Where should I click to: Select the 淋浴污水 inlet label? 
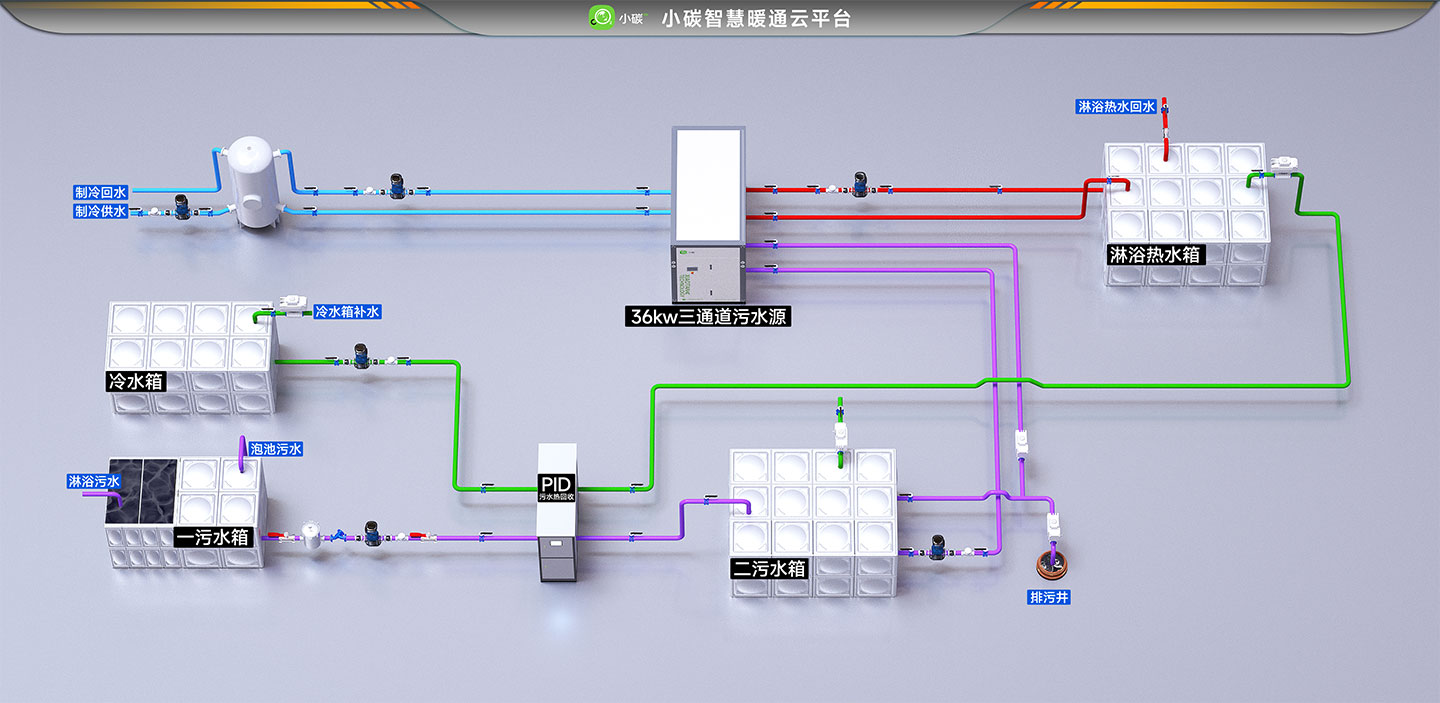click(94, 482)
